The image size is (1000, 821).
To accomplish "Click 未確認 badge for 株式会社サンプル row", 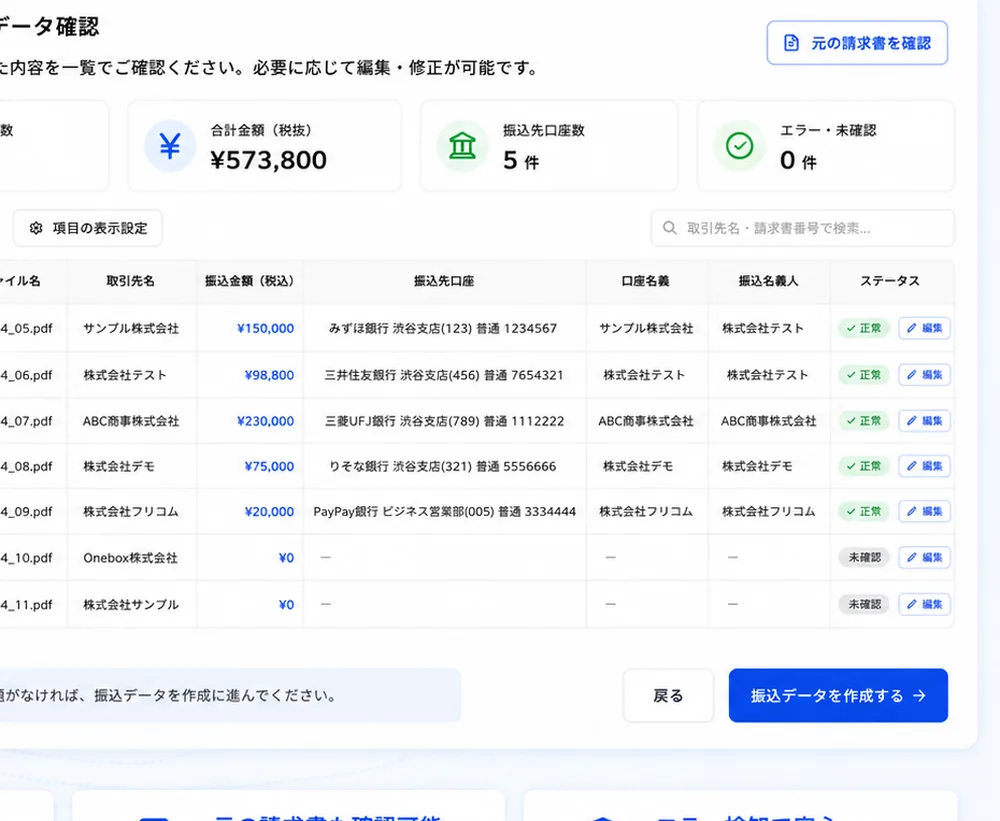I will pos(864,603).
